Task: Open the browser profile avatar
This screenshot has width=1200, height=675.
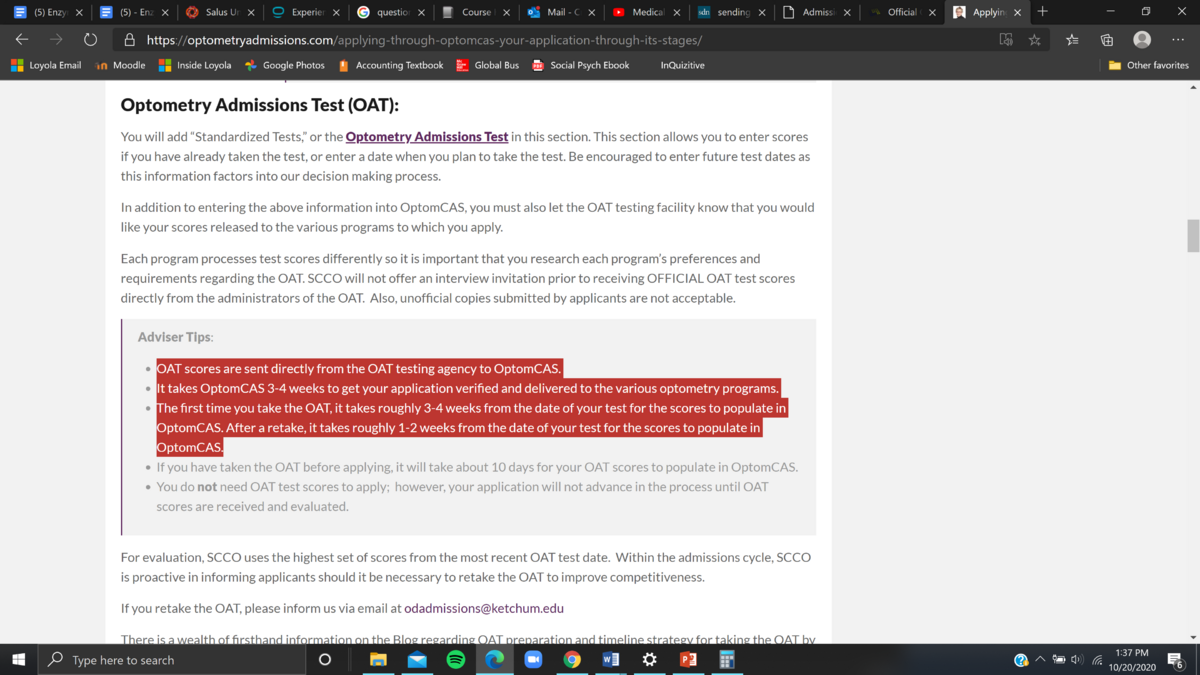Action: (x=1142, y=40)
